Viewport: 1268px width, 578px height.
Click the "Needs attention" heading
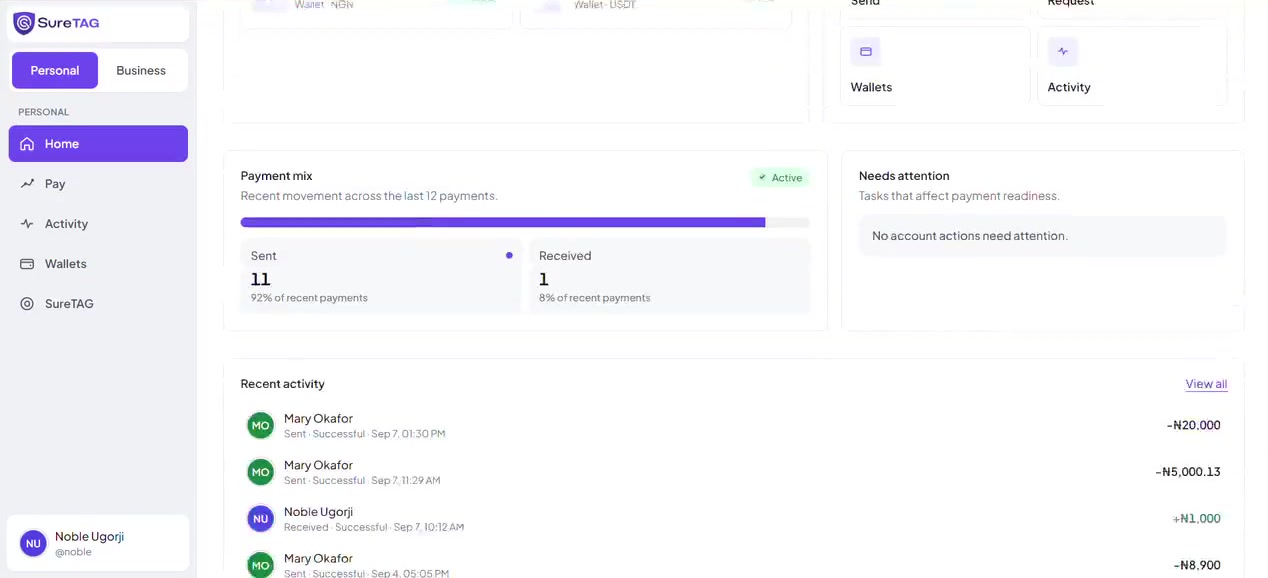tap(904, 176)
